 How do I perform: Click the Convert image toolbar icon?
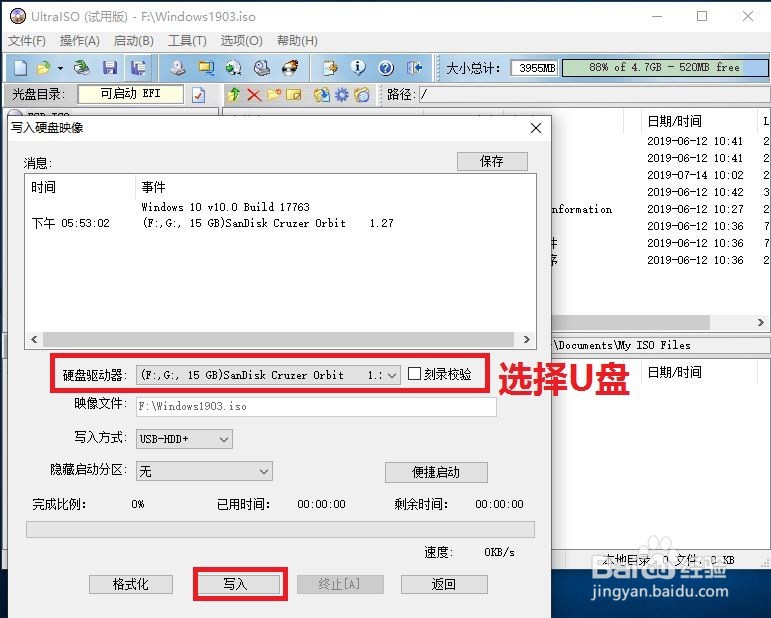[234, 67]
